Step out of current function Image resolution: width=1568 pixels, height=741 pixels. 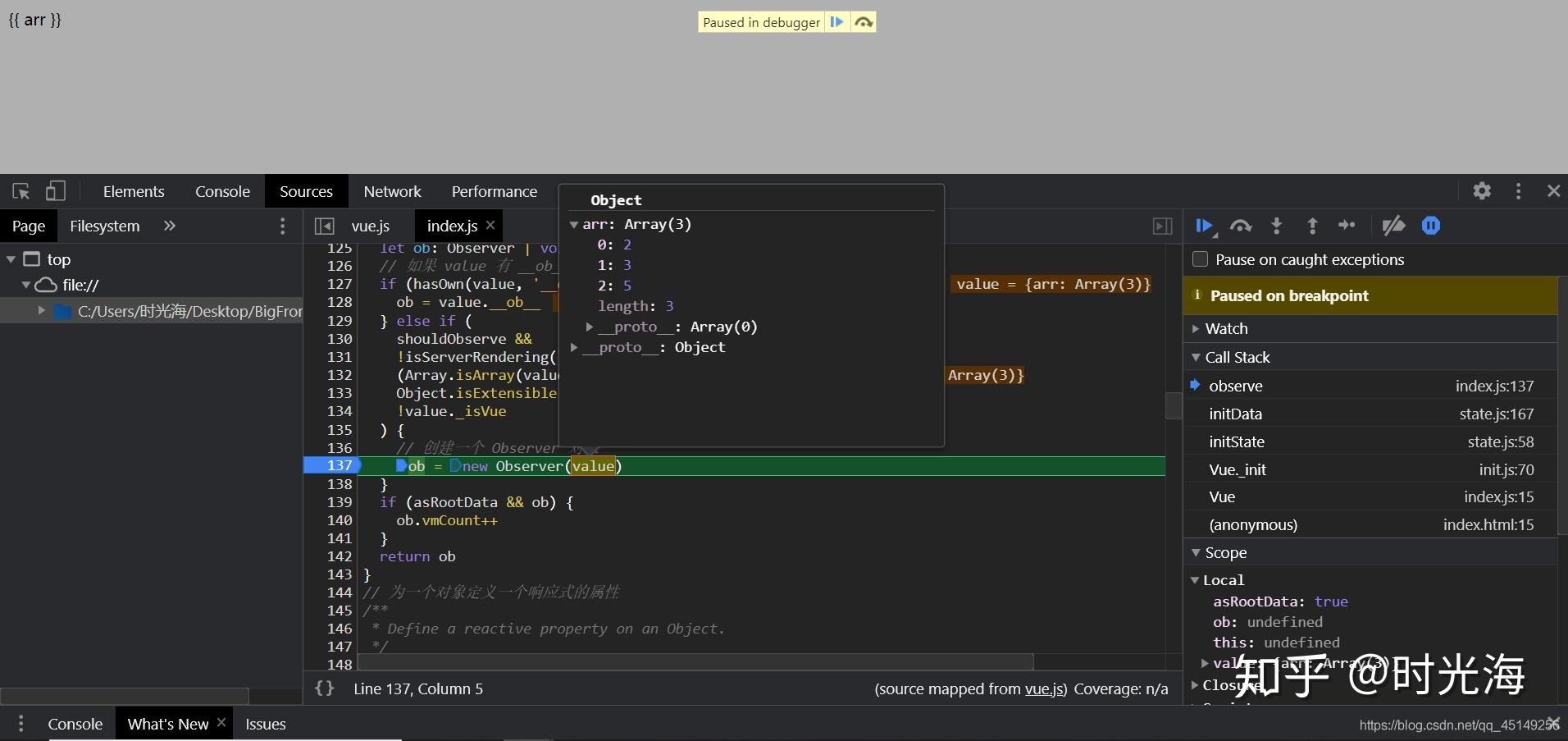[x=1312, y=226]
